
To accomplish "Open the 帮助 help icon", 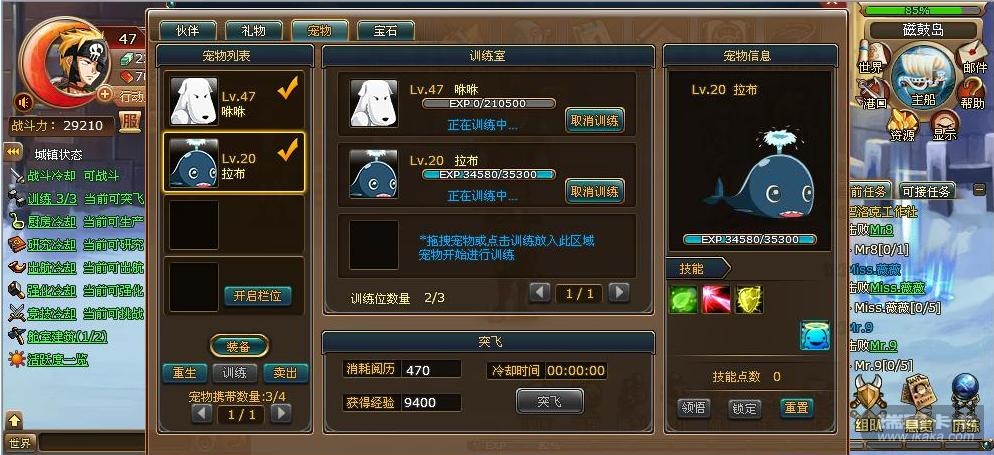I will pyautogui.click(x=971, y=95).
